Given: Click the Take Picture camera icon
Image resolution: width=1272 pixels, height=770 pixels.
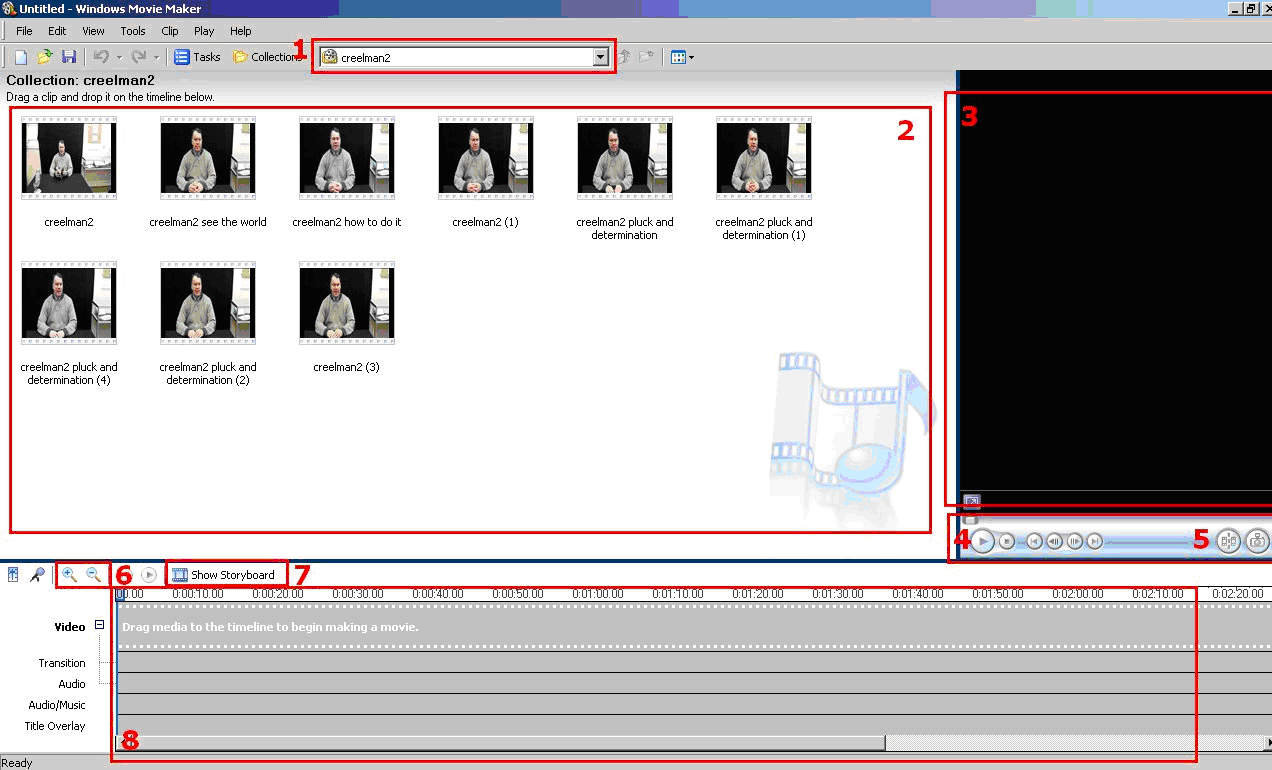Looking at the screenshot, I should click(1257, 541).
